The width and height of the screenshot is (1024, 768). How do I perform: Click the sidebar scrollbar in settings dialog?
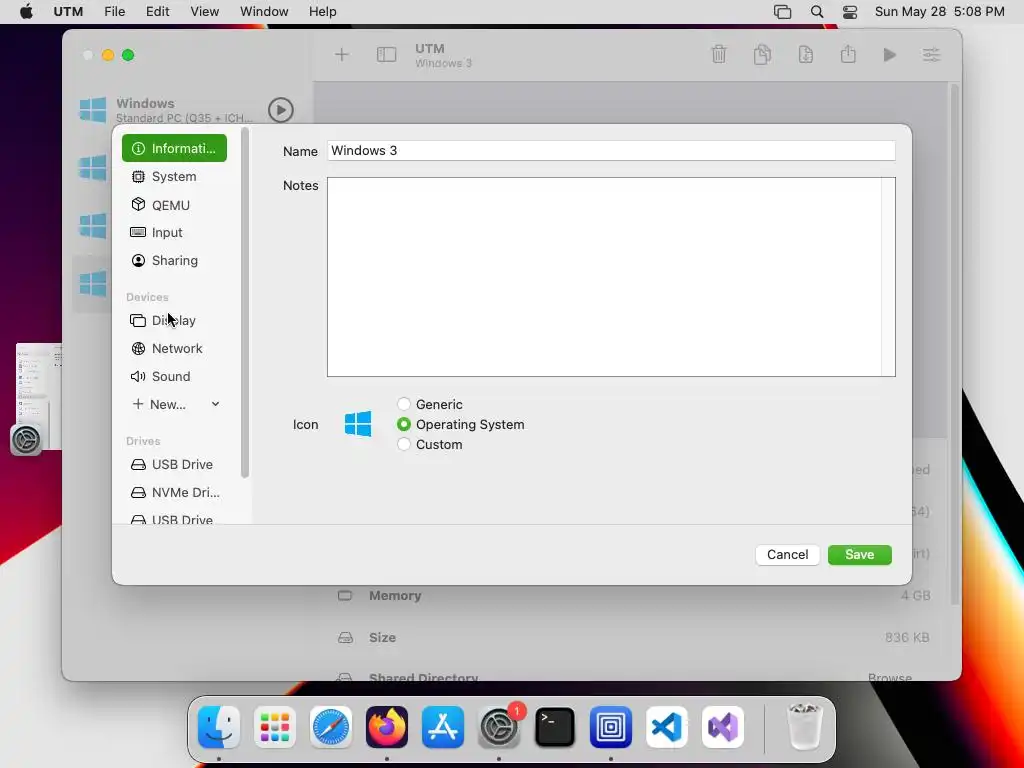[245, 304]
